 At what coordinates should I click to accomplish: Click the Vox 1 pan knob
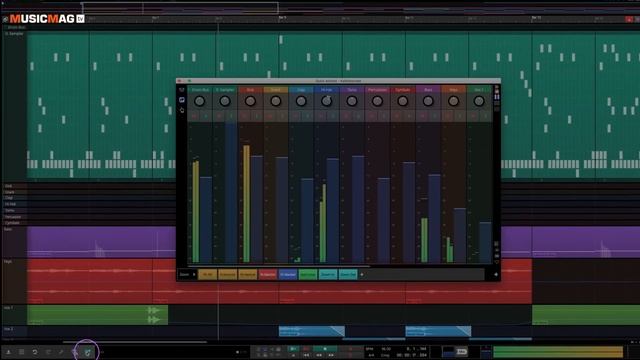tap(479, 101)
